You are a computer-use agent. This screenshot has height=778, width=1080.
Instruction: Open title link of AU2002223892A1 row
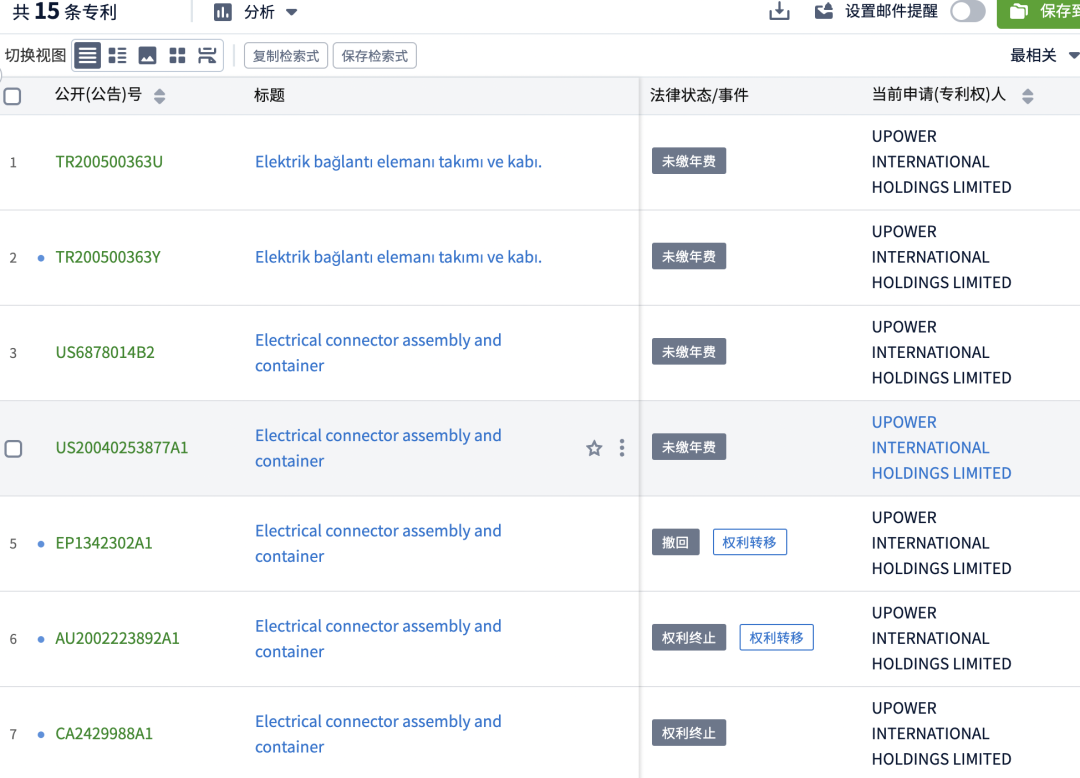click(378, 638)
